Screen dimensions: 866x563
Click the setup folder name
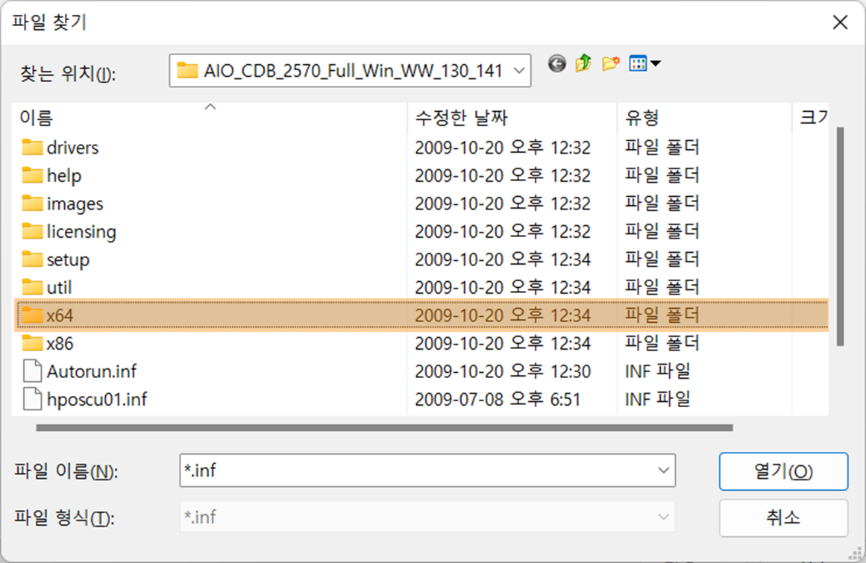coord(68,260)
